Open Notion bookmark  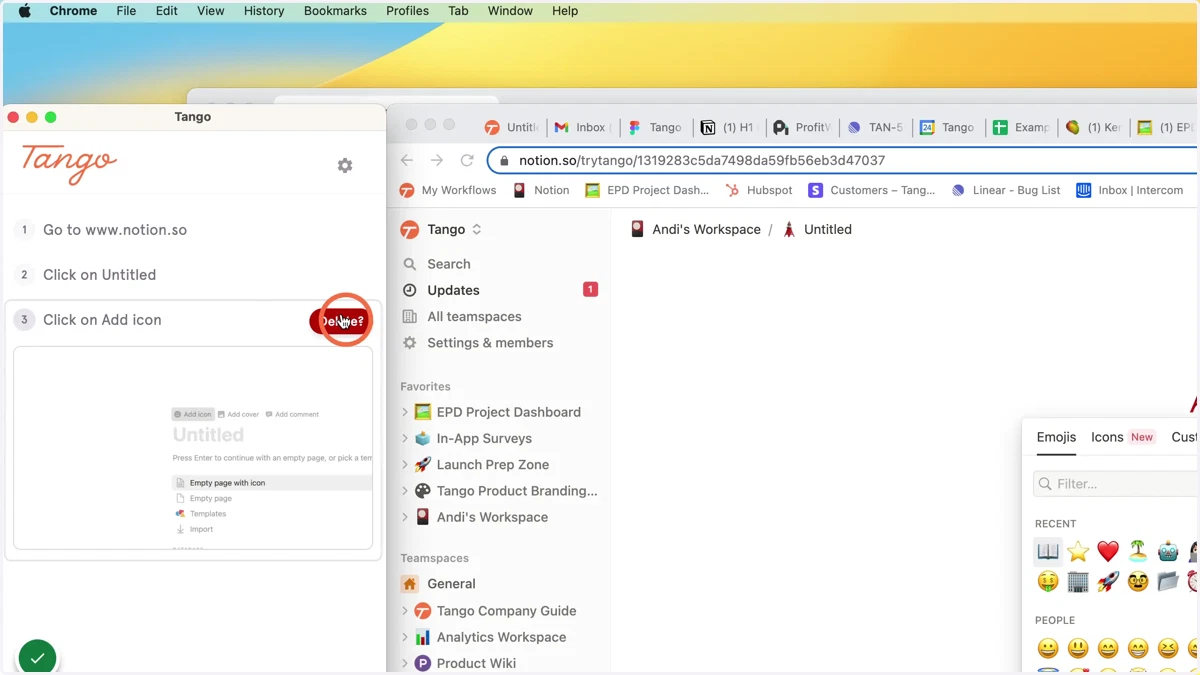pyautogui.click(x=541, y=190)
